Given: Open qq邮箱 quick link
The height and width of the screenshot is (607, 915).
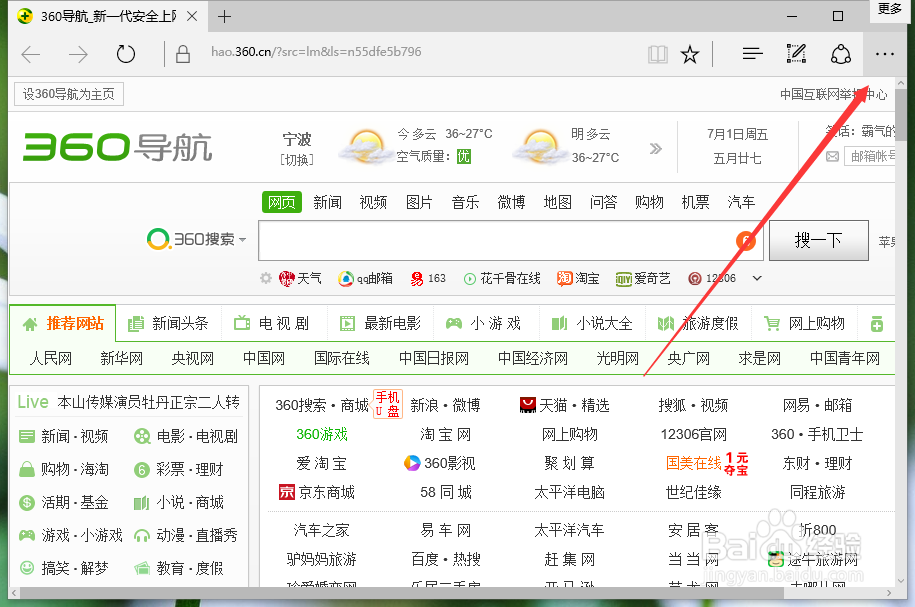Looking at the screenshot, I should [365, 278].
